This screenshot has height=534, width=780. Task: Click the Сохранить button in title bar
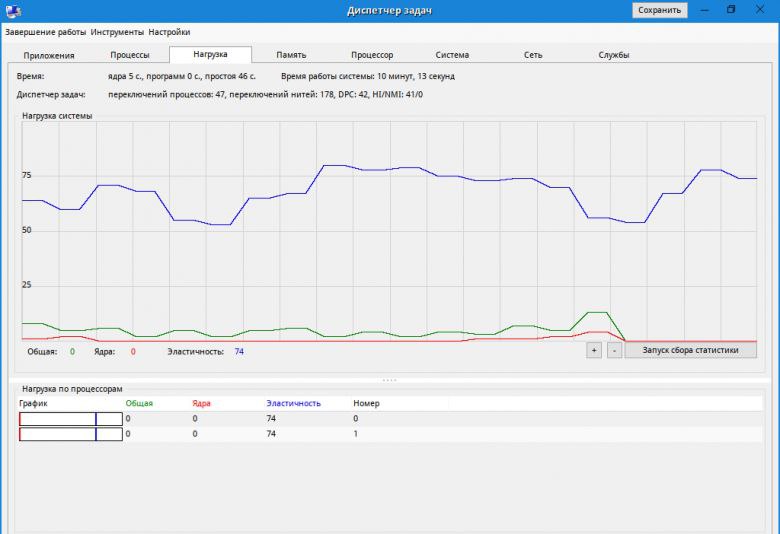[660, 10]
